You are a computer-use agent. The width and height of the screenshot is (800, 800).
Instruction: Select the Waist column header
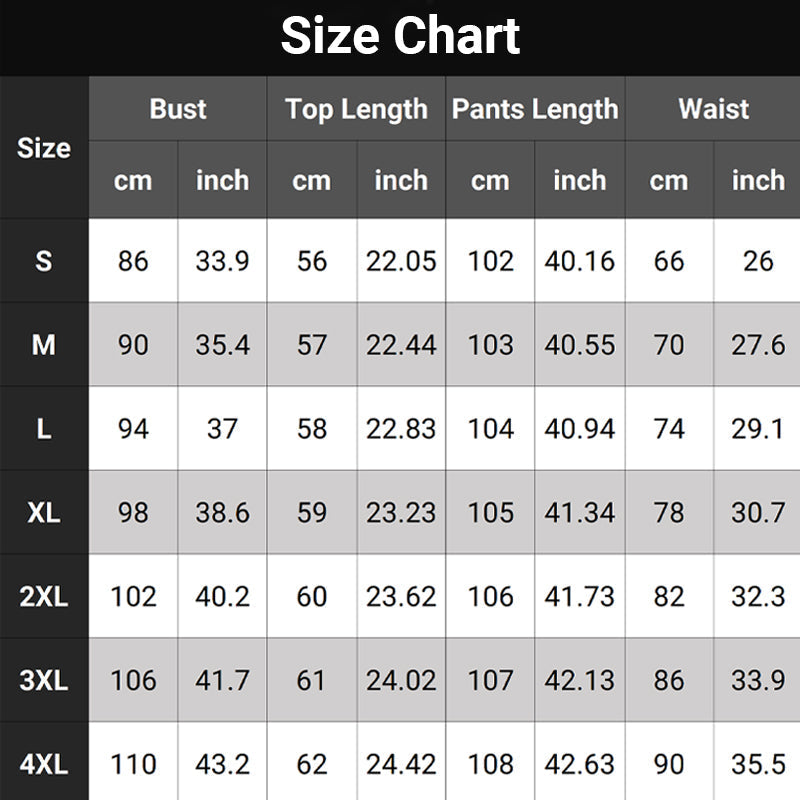tap(713, 109)
